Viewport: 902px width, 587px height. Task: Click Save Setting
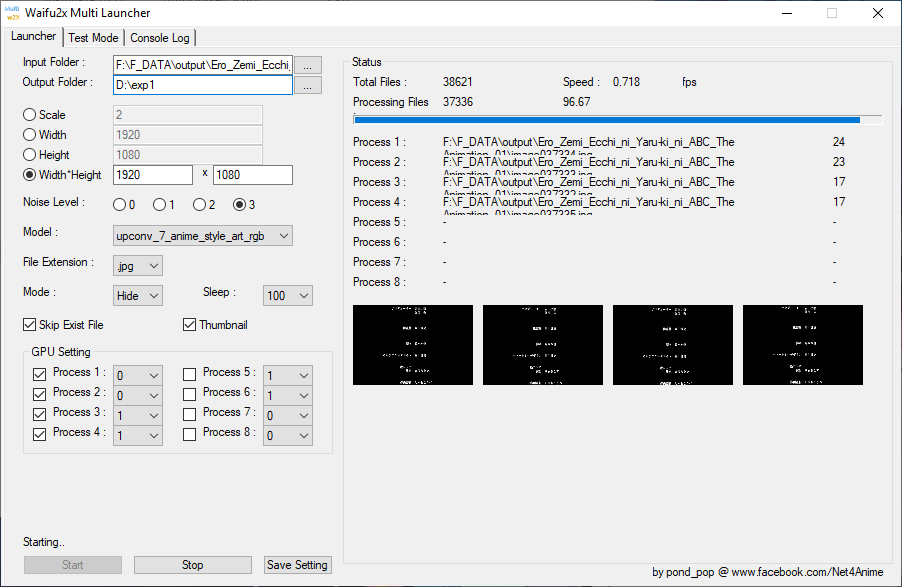coord(297,564)
